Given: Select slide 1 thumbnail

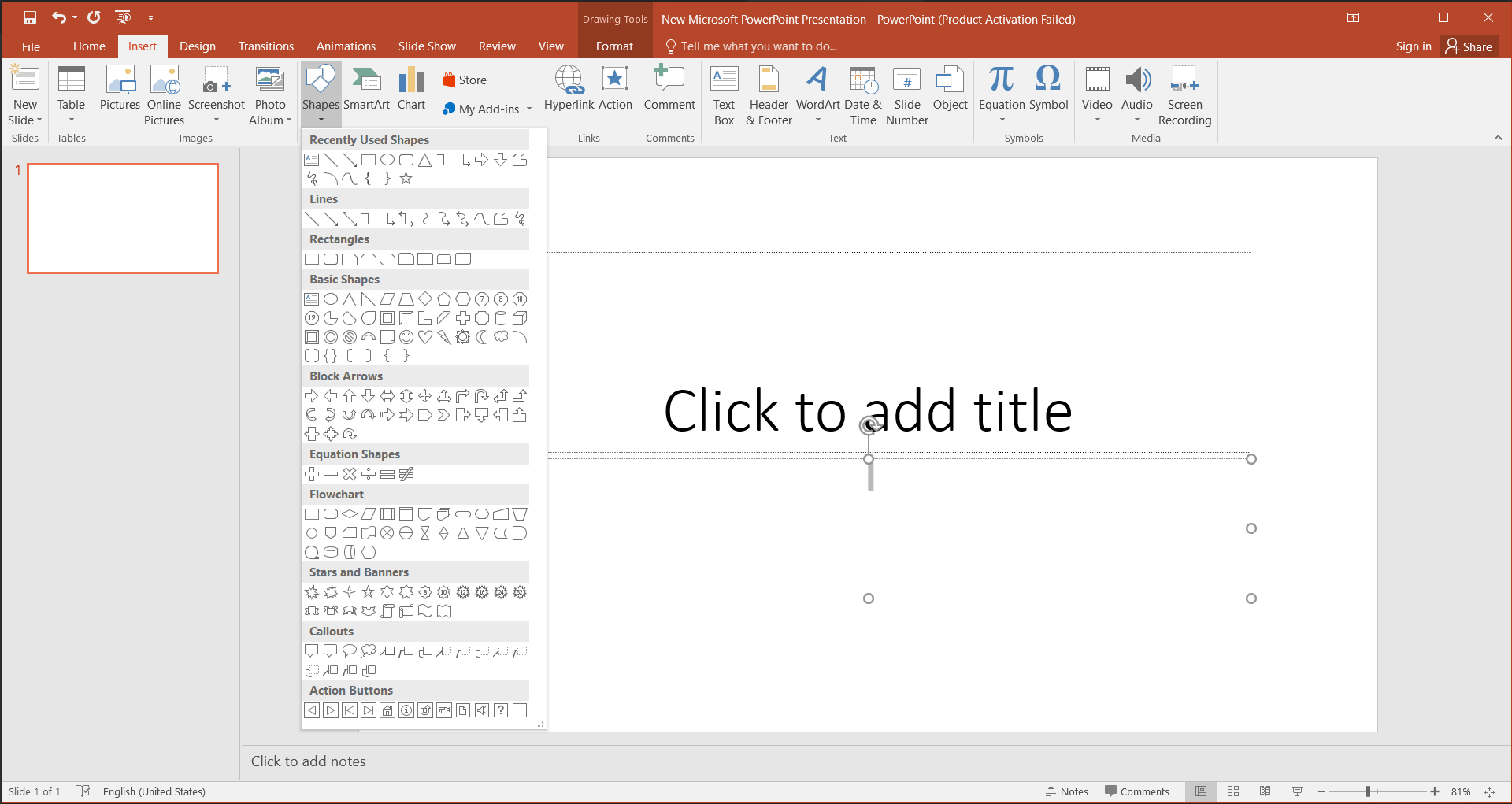Looking at the screenshot, I should 123,218.
